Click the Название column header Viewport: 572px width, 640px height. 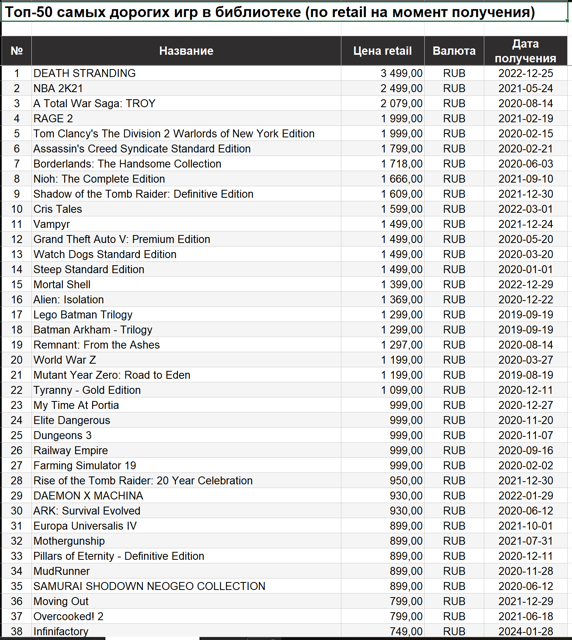click(186, 51)
